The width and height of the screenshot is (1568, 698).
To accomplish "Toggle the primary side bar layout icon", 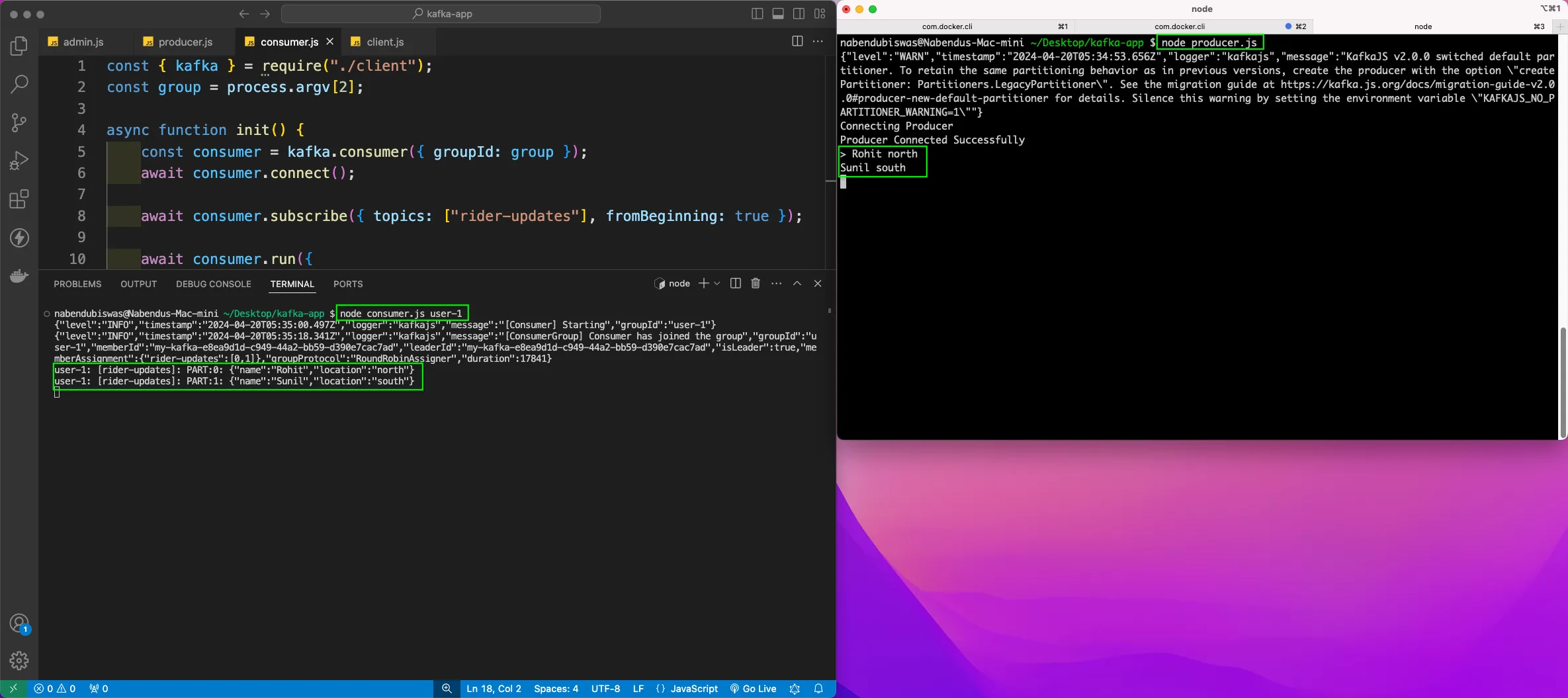I will (x=758, y=14).
